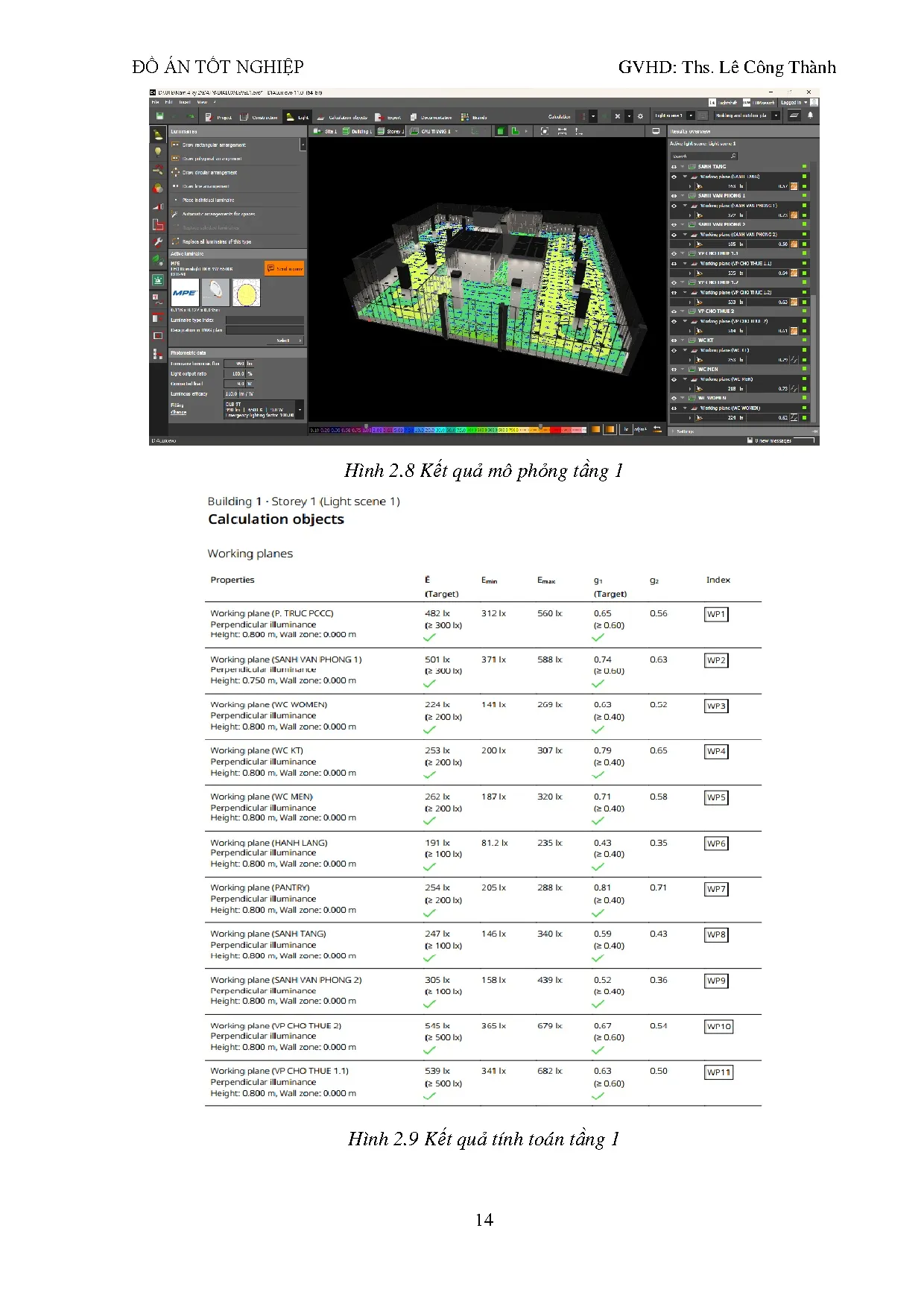Screen dimensions: 924x1307
Task: Click the false-colour illuminance scale bar
Action: (x=447, y=430)
